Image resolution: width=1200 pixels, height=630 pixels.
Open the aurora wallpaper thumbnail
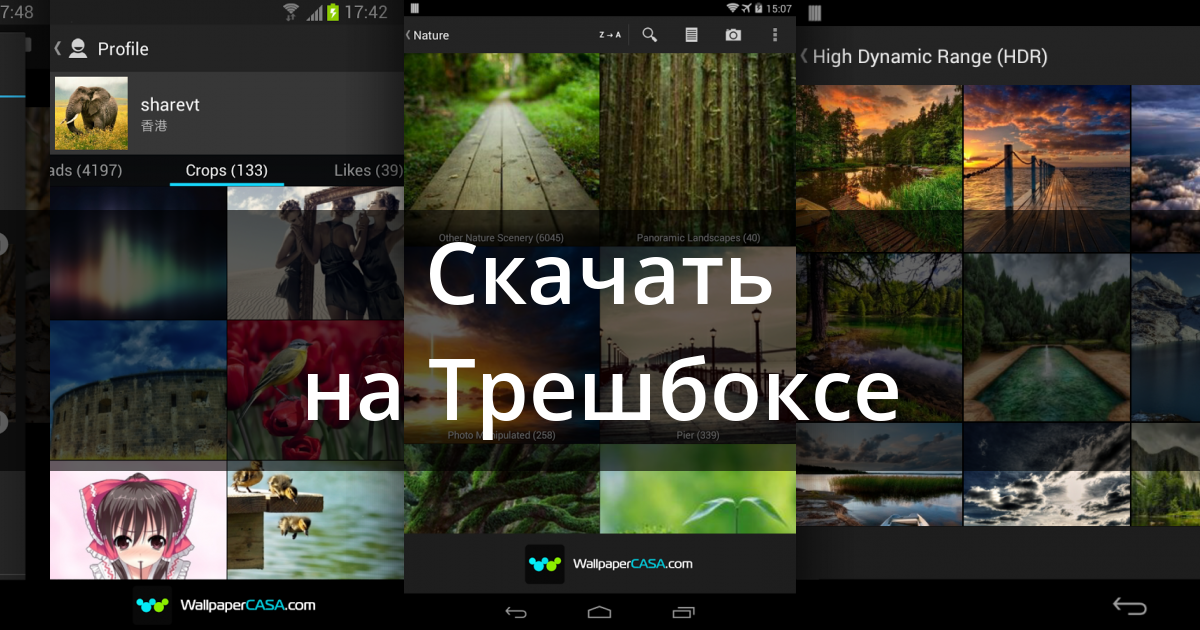coord(138,253)
